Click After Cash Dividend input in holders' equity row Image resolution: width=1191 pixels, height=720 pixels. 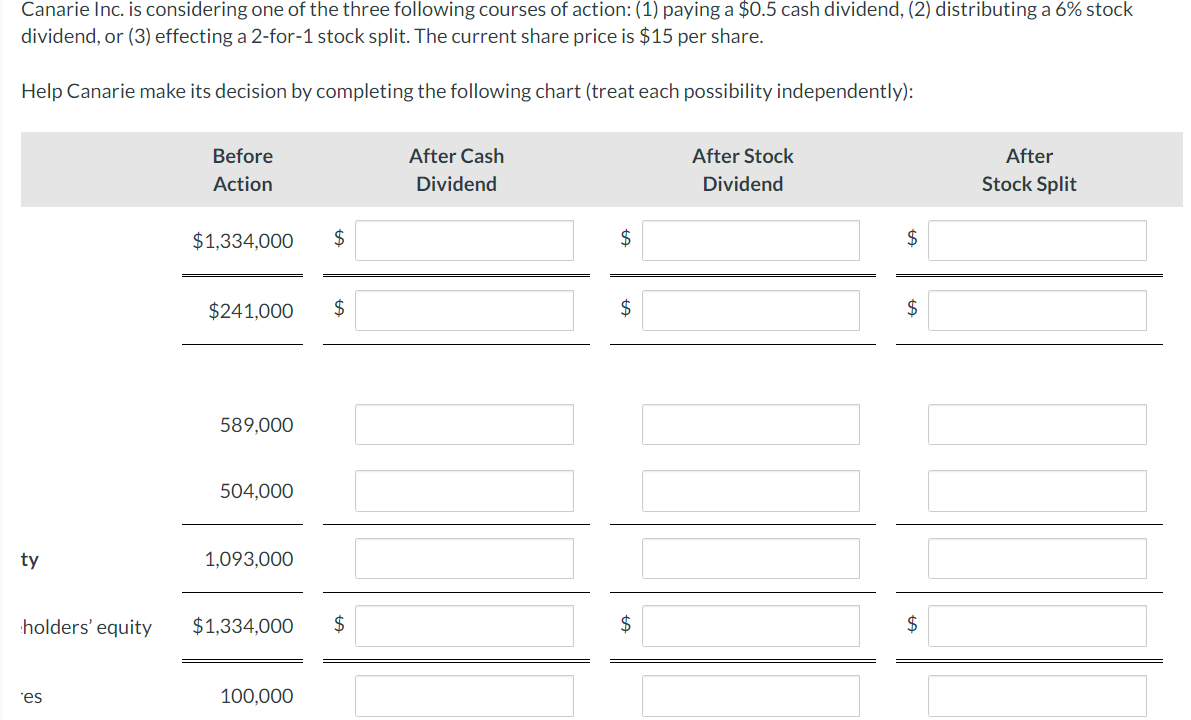click(464, 626)
